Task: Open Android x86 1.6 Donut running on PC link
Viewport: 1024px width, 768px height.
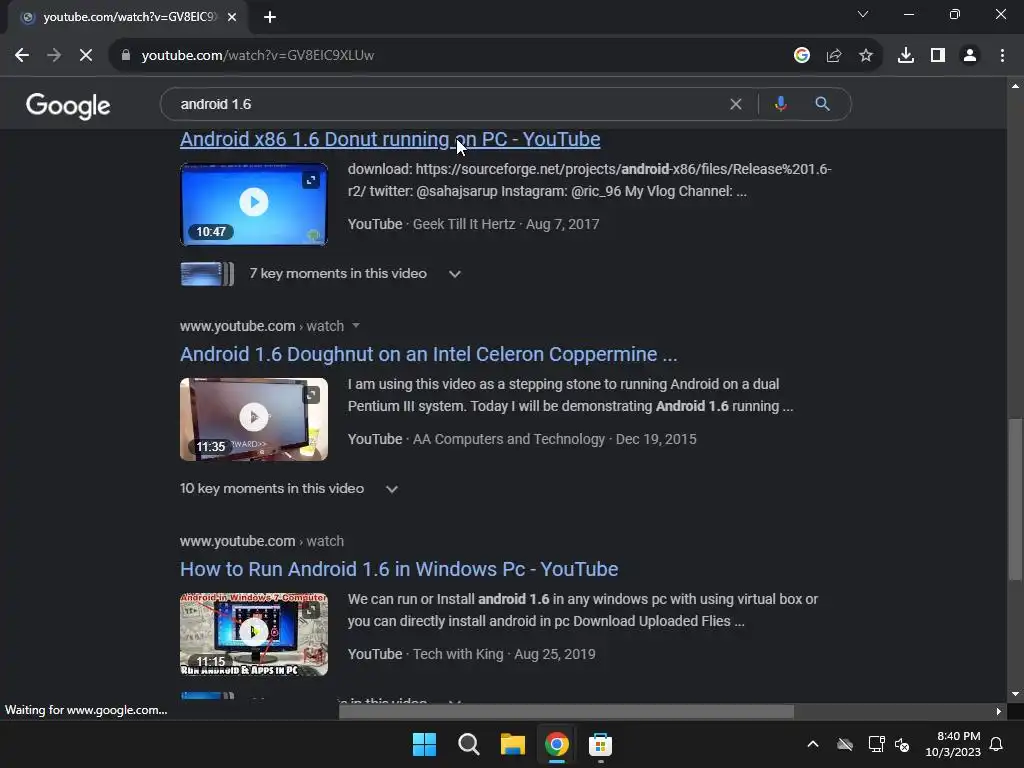Action: [390, 139]
